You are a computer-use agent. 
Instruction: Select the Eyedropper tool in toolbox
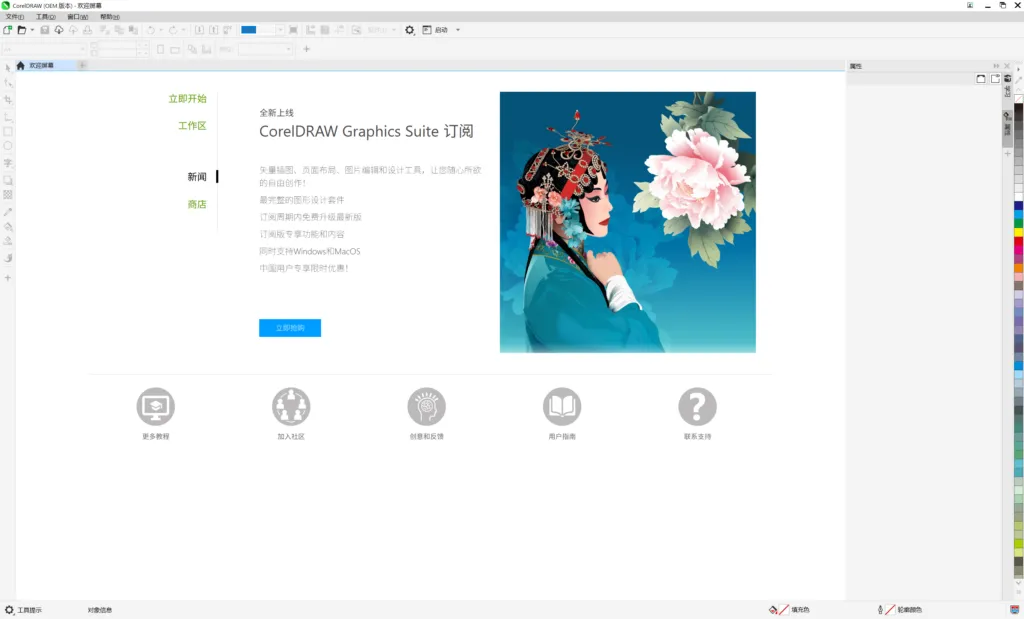click(x=8, y=212)
